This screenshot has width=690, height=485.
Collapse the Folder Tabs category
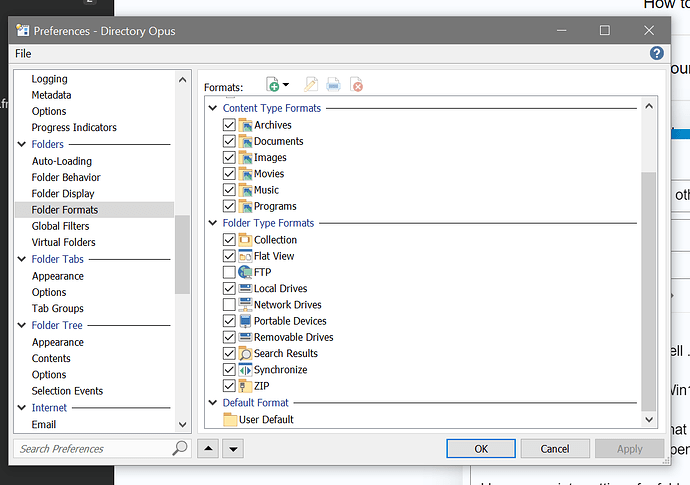point(22,259)
